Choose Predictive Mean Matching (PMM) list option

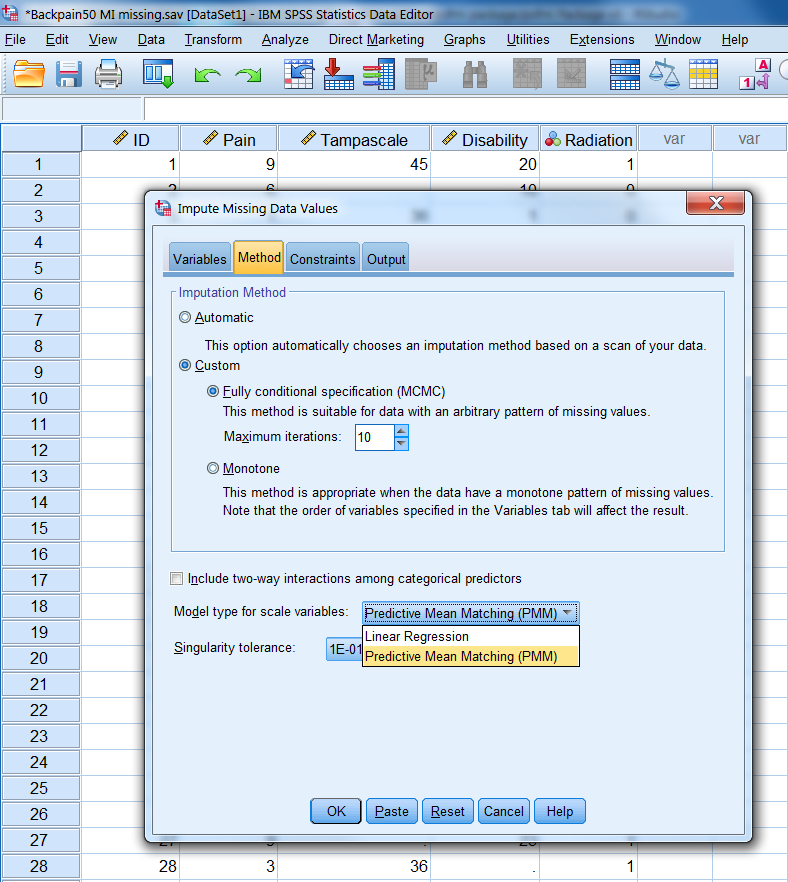pos(471,656)
